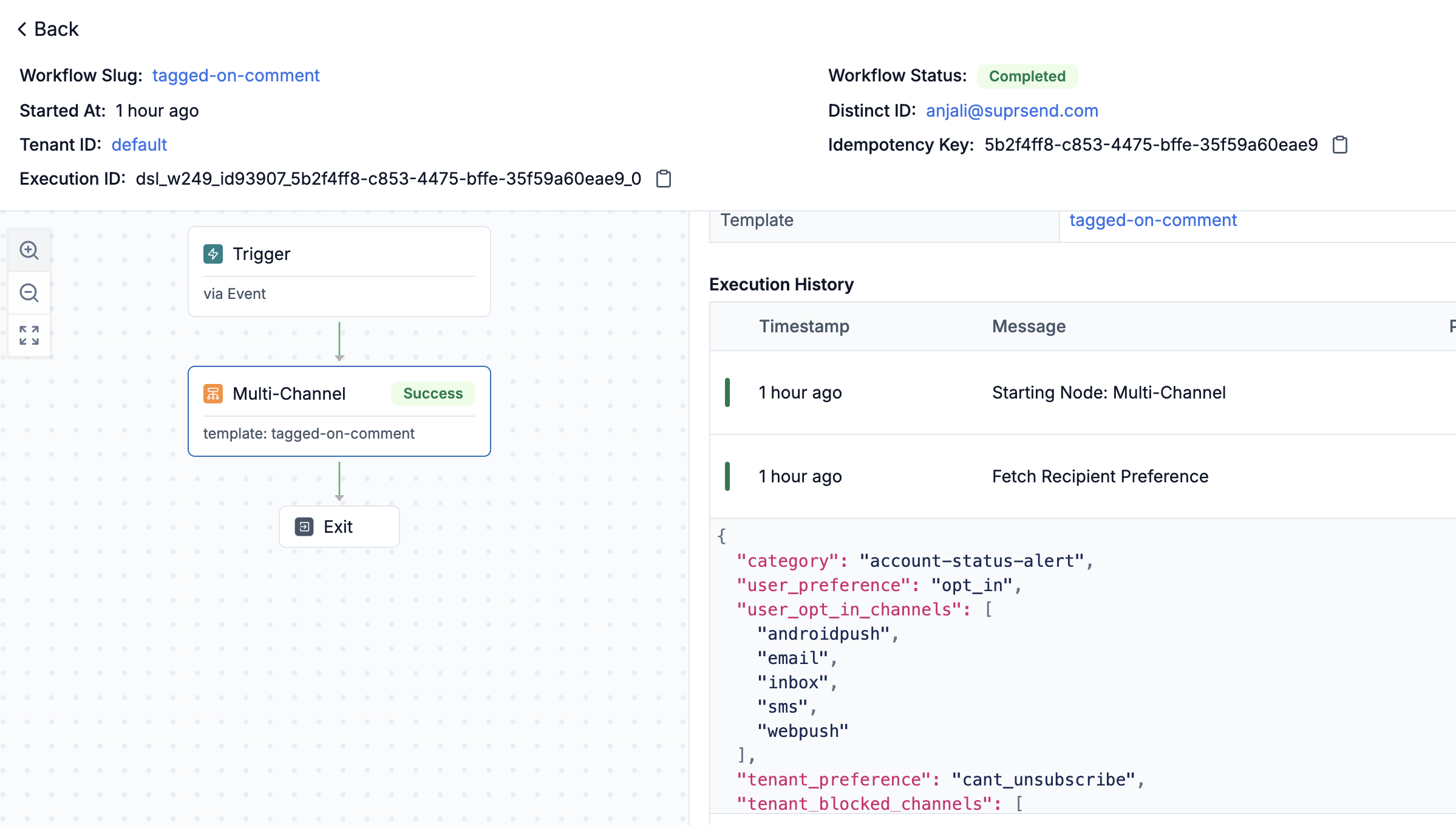This screenshot has width=1456, height=825.
Task: Click the Trigger node lightning icon
Action: point(213,254)
